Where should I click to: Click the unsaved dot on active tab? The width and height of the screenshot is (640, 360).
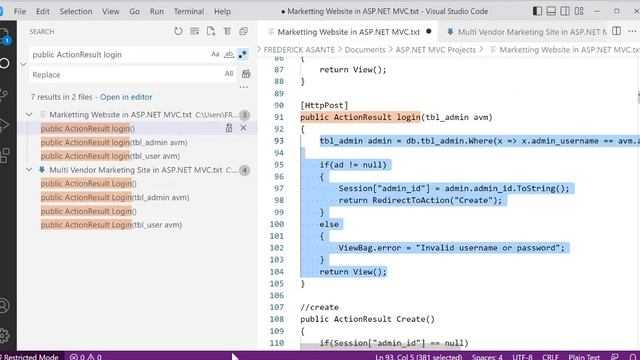429,31
